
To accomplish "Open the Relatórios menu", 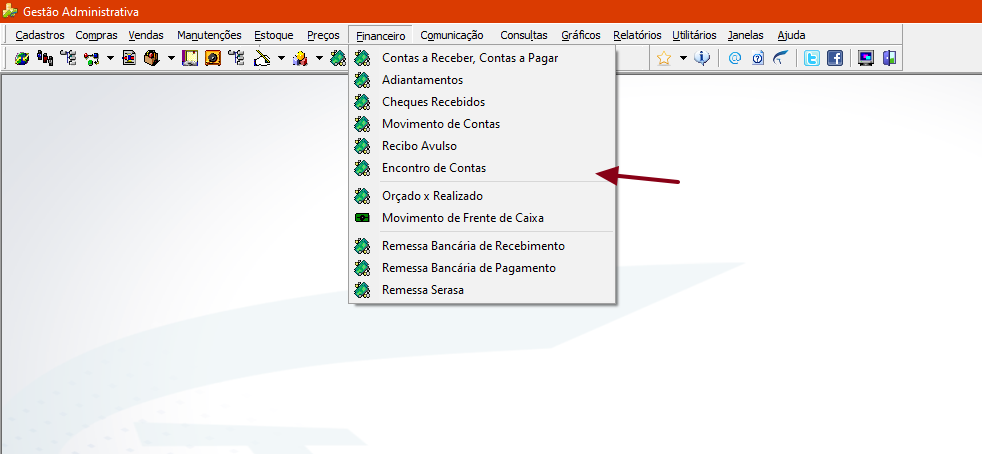I will (x=637, y=35).
